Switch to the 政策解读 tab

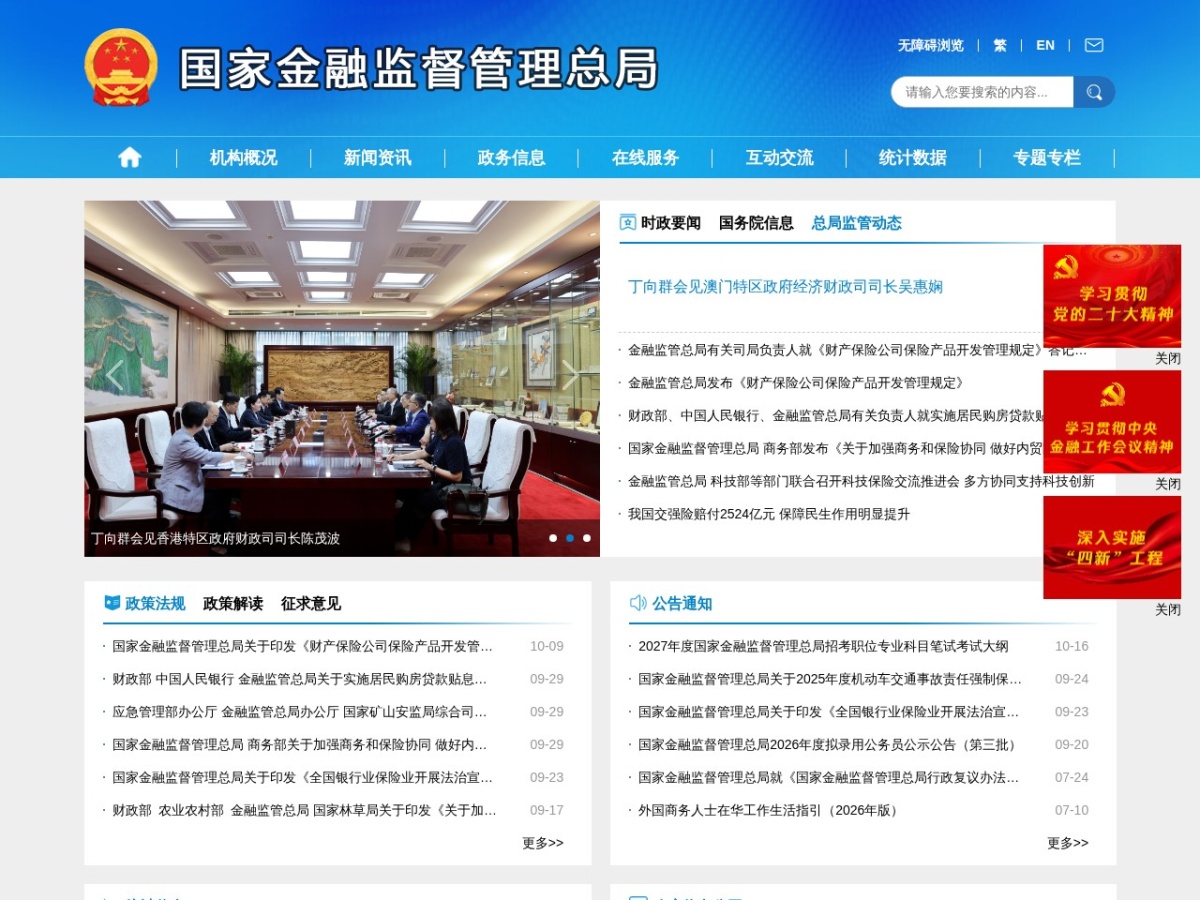[233, 603]
